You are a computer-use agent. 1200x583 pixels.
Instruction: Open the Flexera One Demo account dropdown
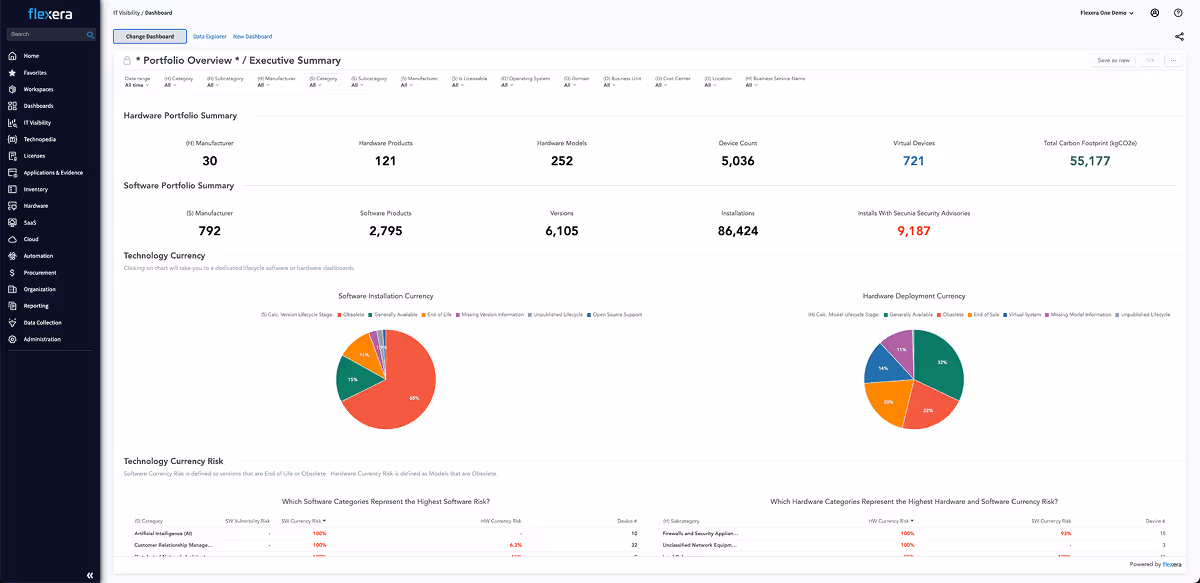(x=1107, y=13)
